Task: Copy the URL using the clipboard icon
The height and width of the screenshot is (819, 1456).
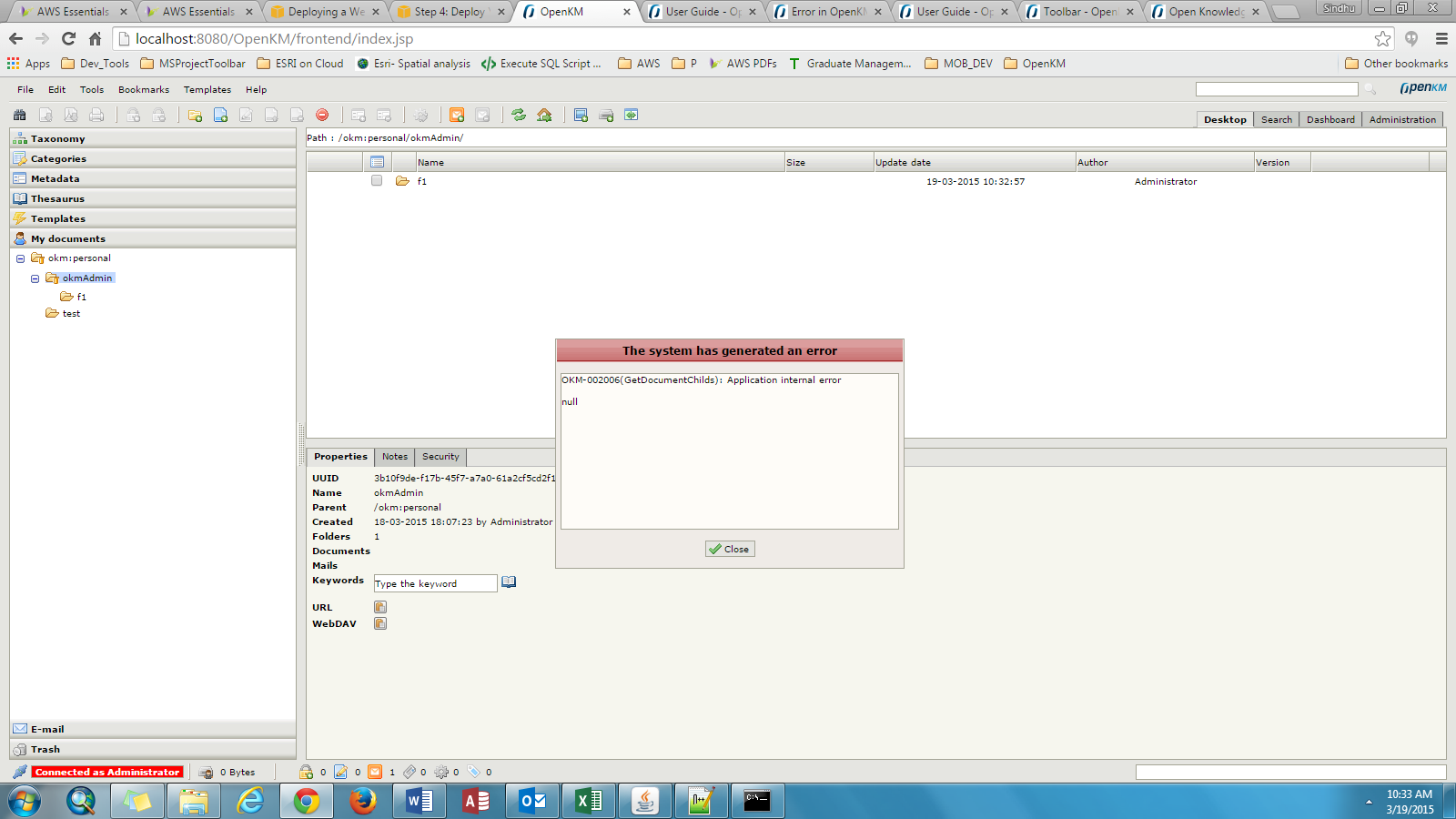Action: 380,607
